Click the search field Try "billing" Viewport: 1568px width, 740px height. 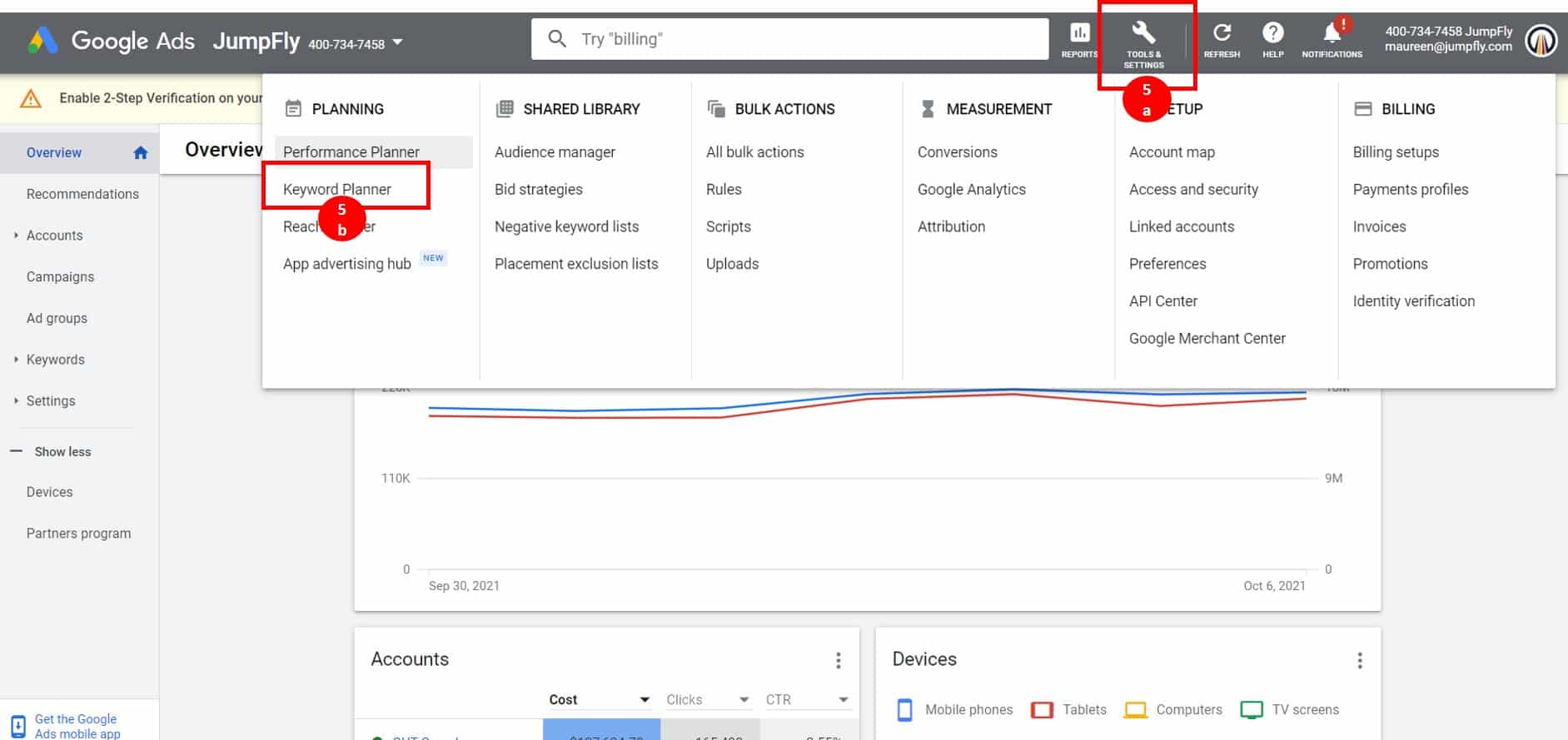[789, 39]
